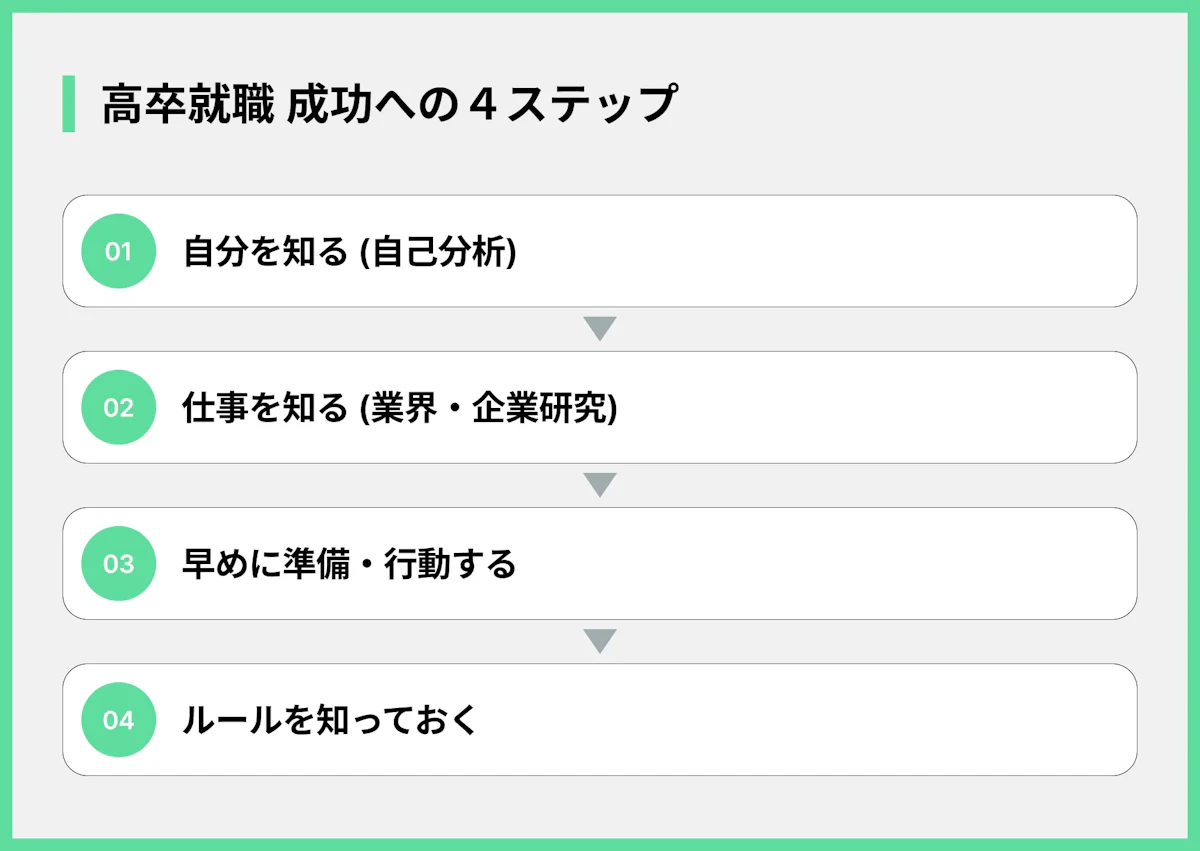Screen dimensions: 1200x851
Task: Click the down arrow below step 01
Action: pyautogui.click(x=599, y=329)
